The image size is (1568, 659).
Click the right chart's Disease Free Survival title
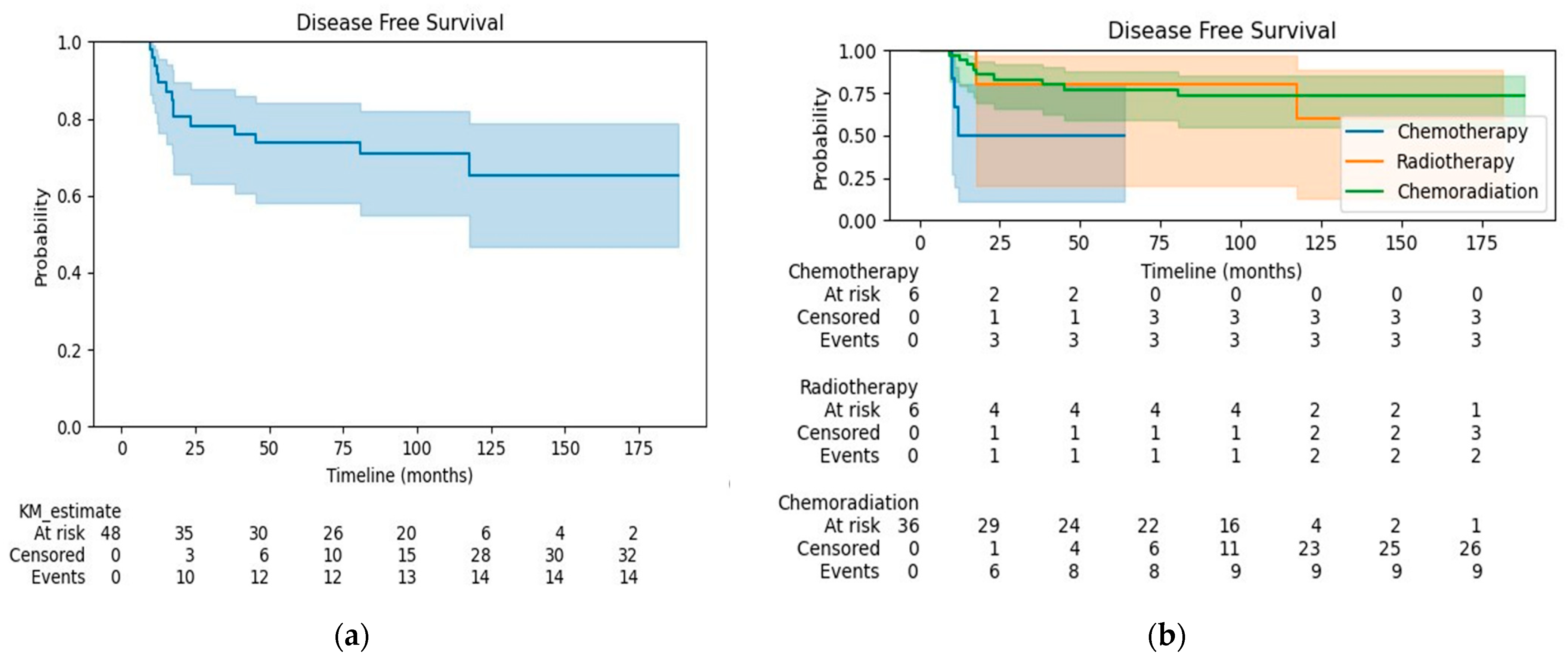tap(1221, 30)
